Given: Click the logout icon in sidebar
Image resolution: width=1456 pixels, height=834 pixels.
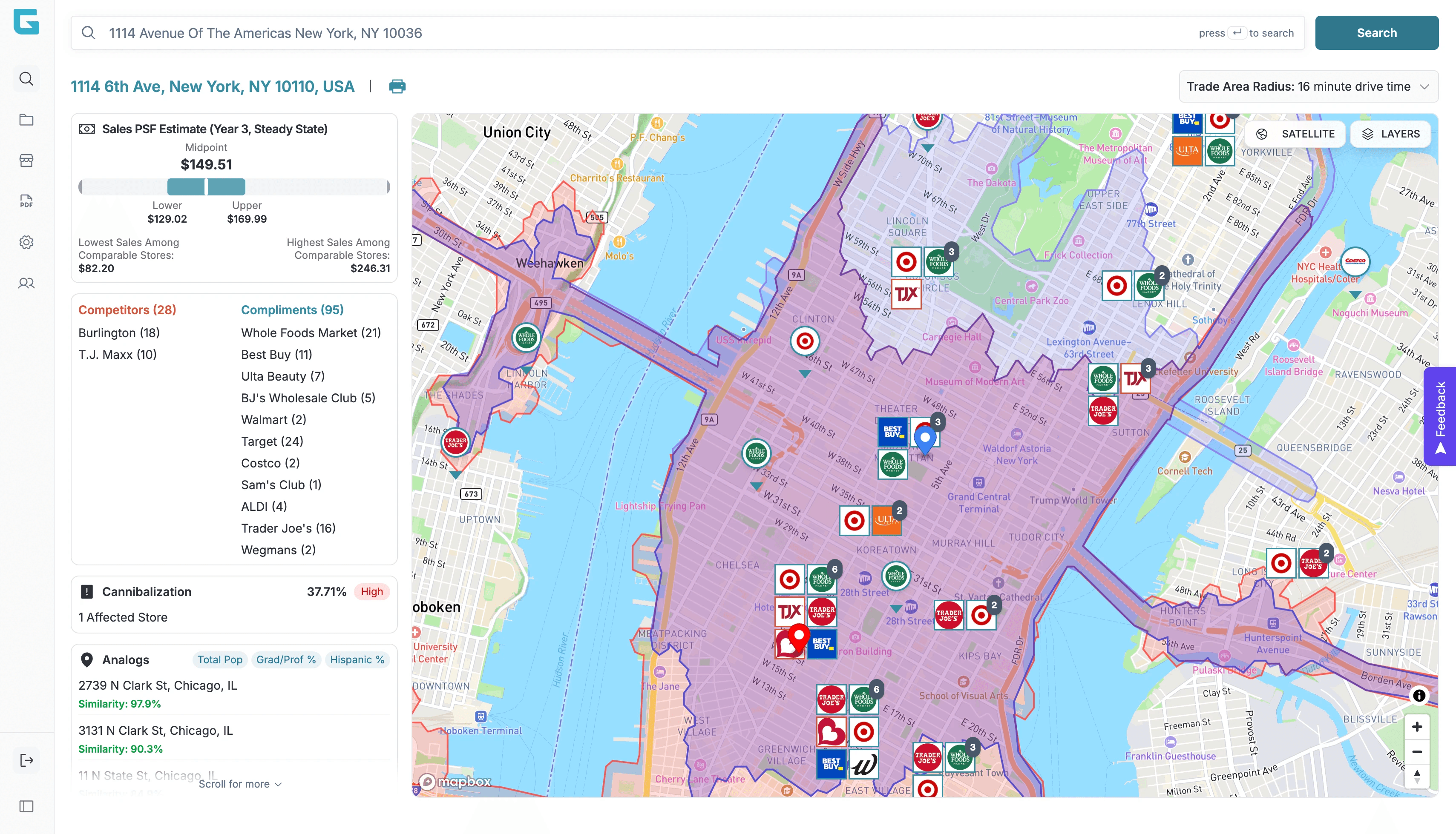Looking at the screenshot, I should click(26, 760).
